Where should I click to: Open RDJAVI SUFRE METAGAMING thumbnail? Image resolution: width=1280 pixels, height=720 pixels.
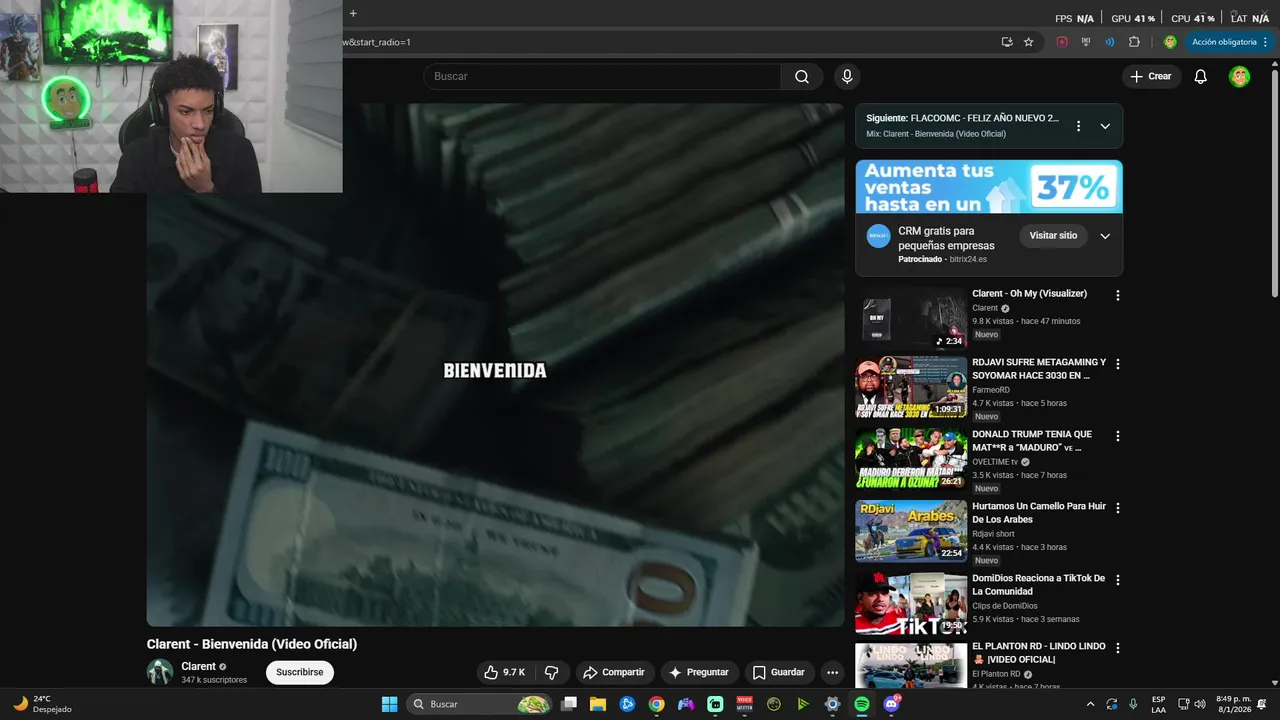pyautogui.click(x=911, y=387)
